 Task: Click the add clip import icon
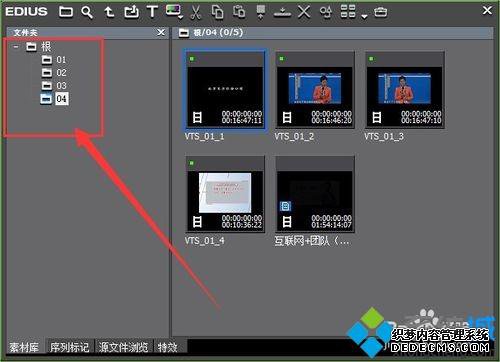coord(131,12)
